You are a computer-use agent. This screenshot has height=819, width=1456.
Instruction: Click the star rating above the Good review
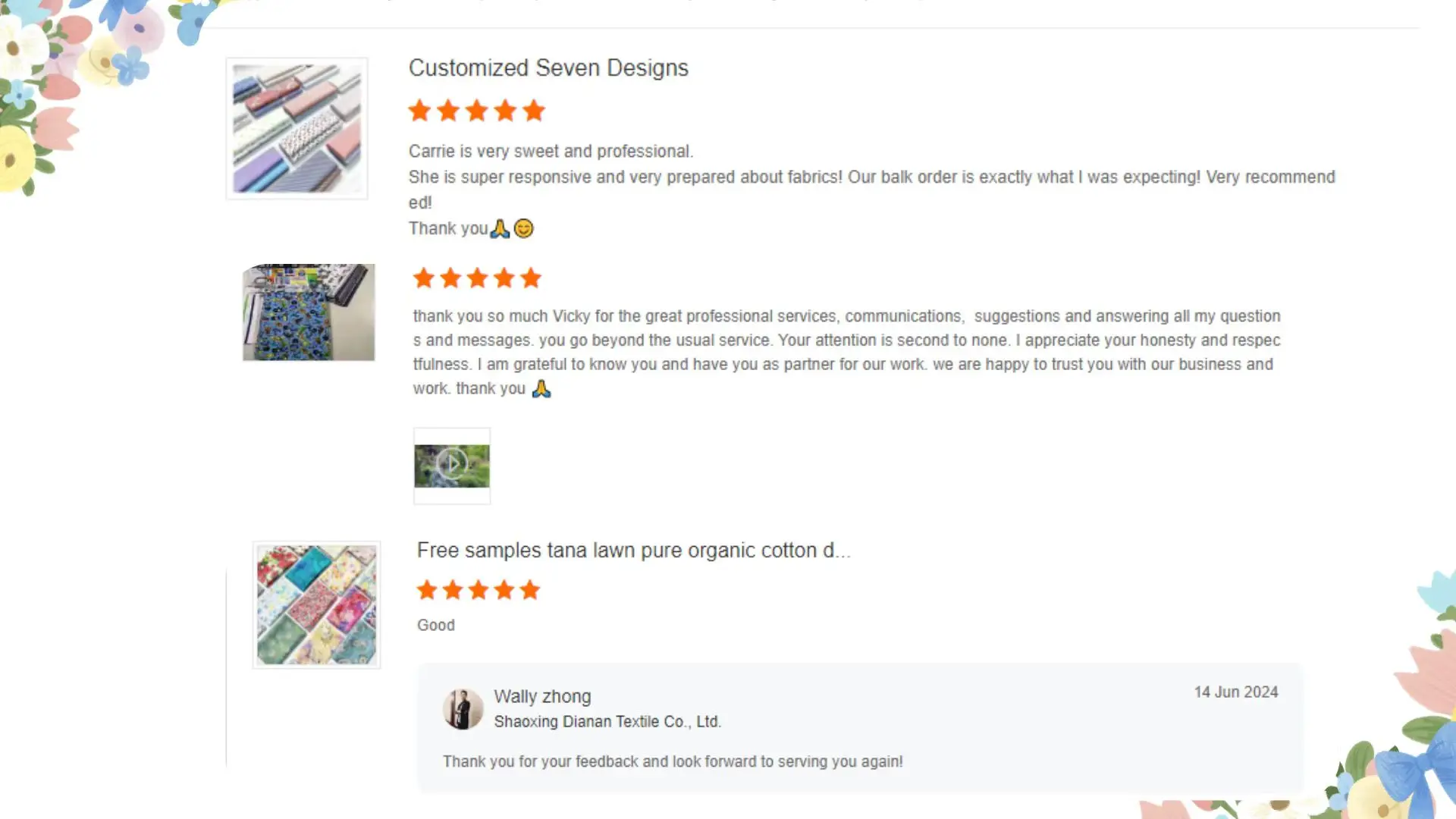pos(478,590)
